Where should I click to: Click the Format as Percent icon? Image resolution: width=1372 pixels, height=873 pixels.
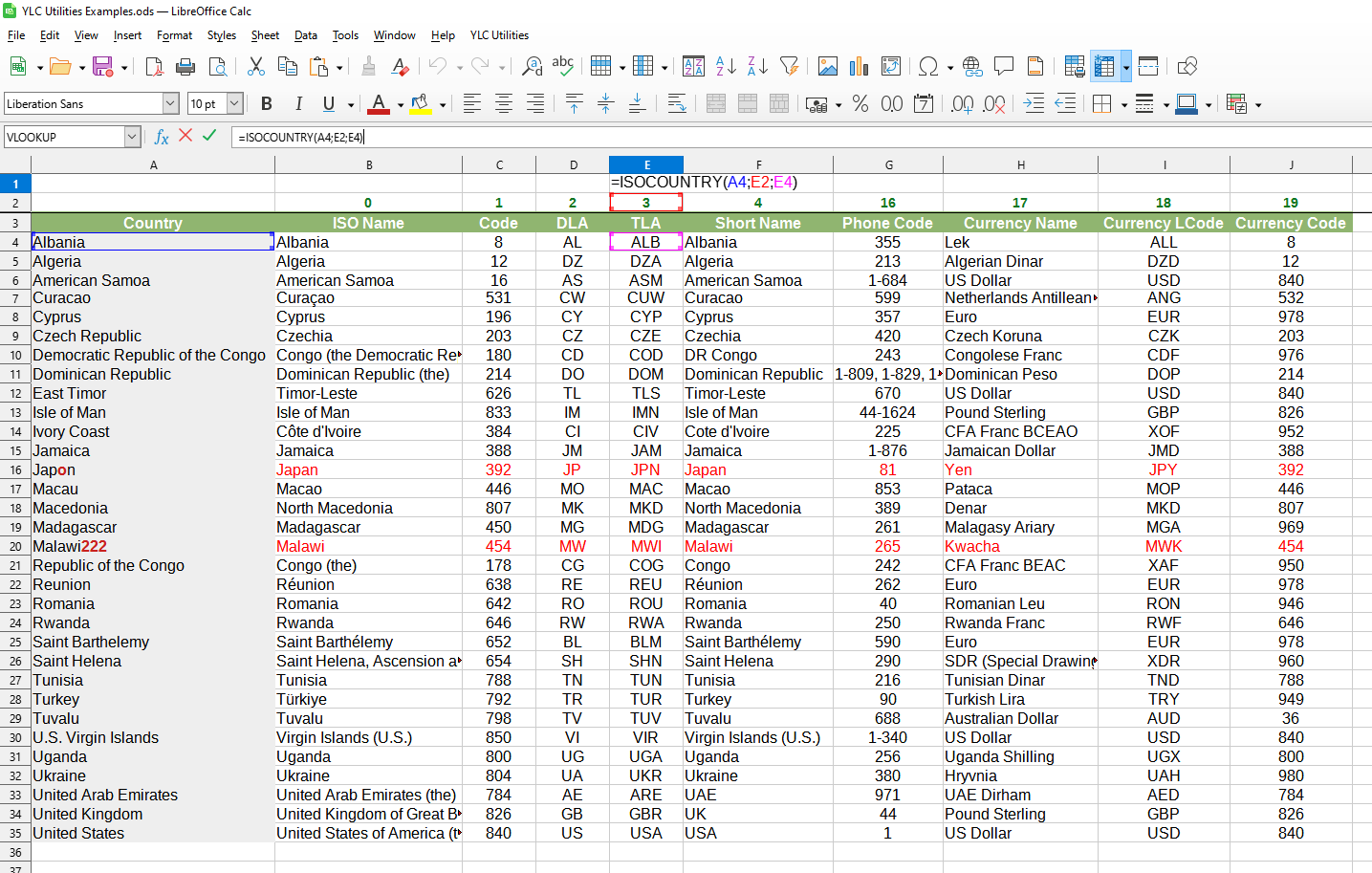click(860, 104)
